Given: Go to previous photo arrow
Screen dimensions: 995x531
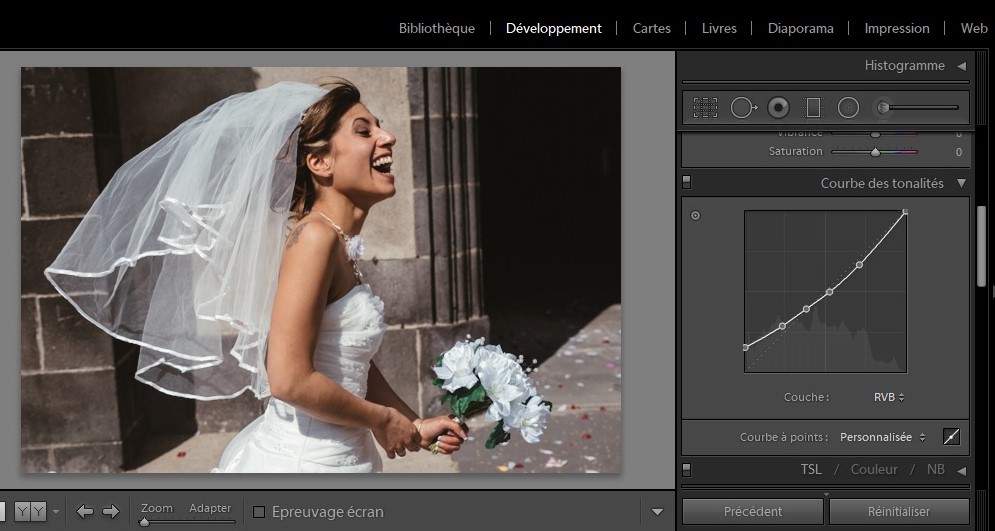Looking at the screenshot, I should (84, 511).
